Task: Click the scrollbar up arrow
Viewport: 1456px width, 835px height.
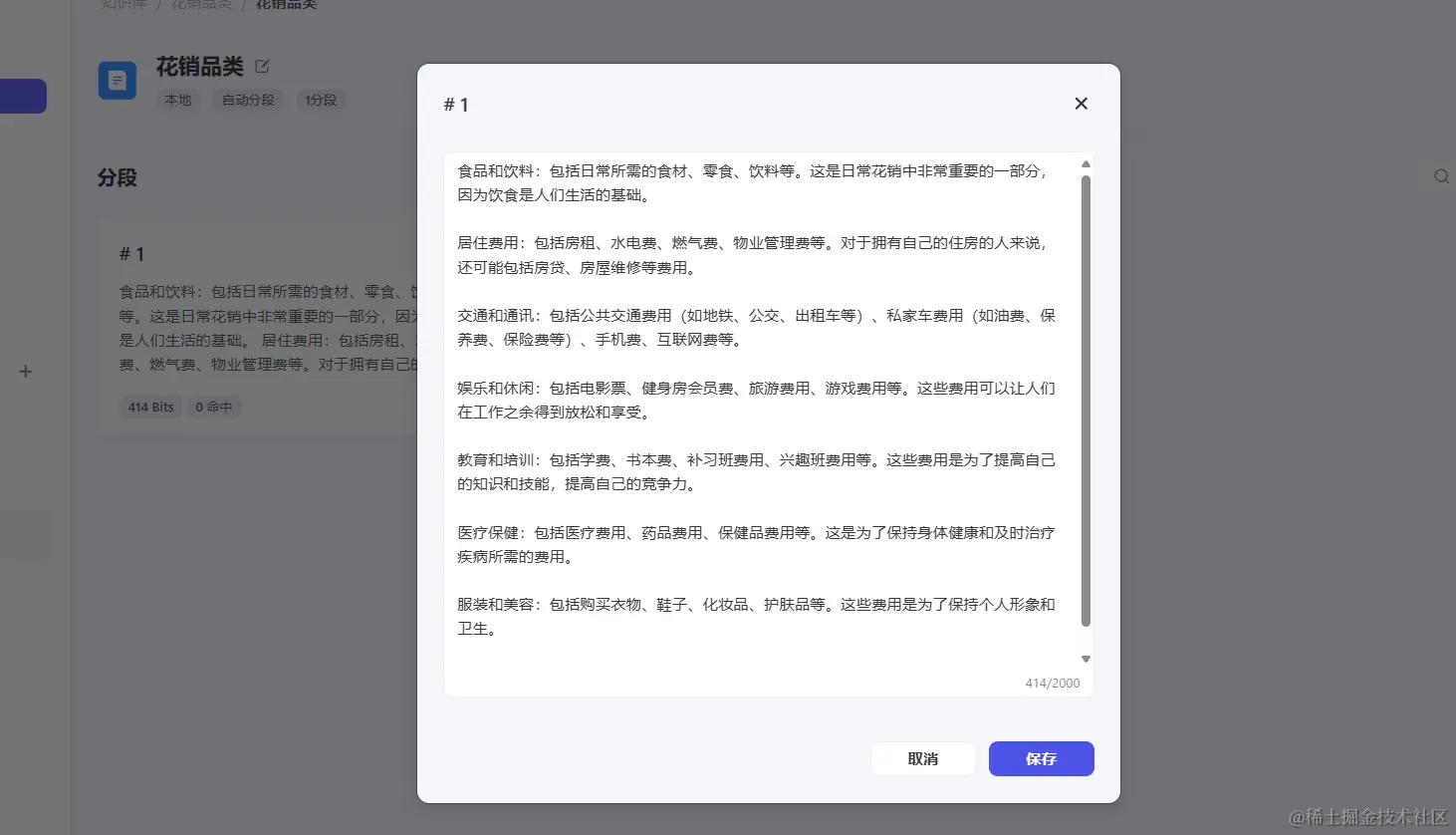Action: click(1086, 164)
